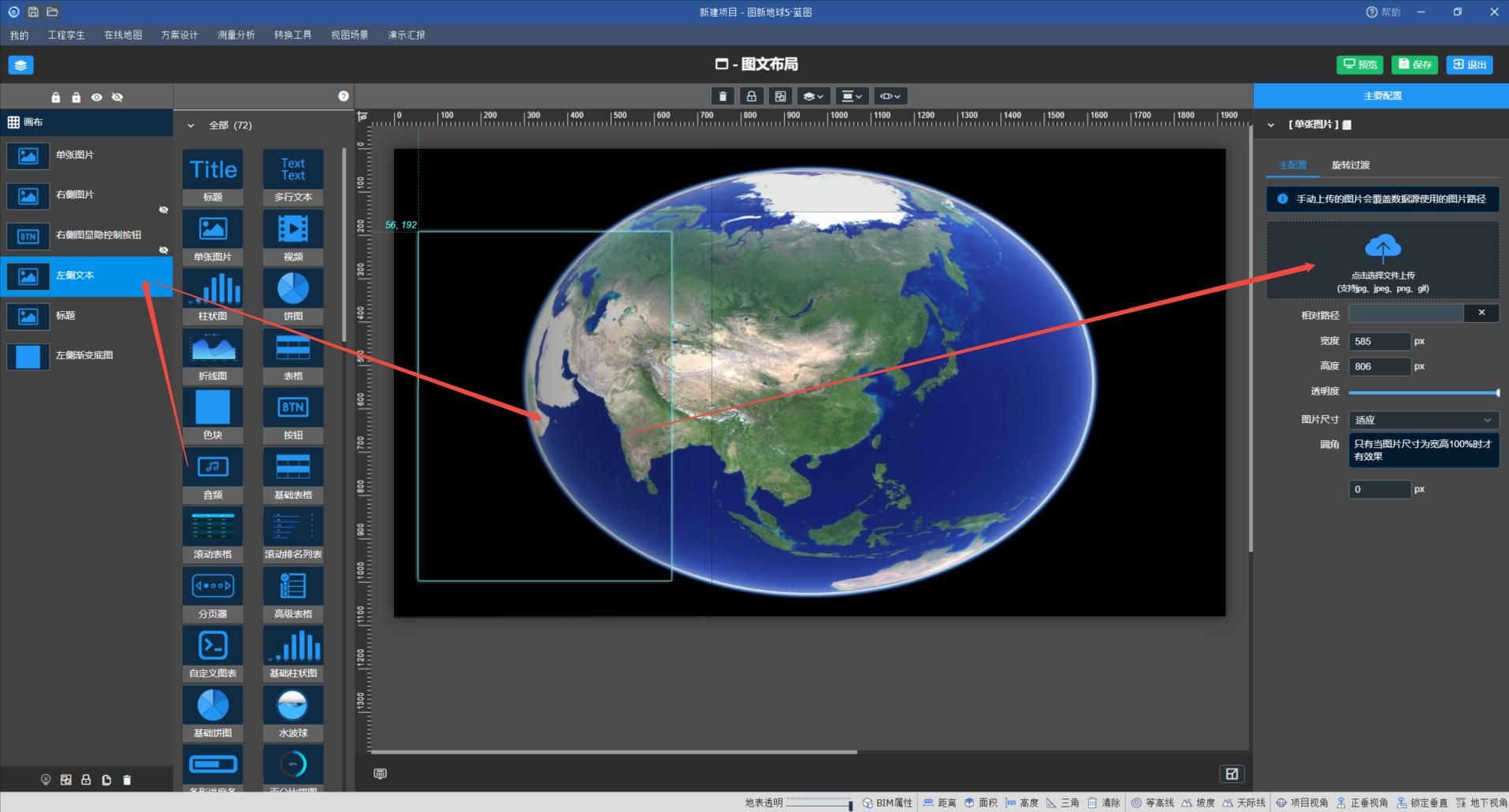Screen dimensions: 1509x812
Task: Toggle visibility of 右侧图片 layer
Action: [164, 209]
